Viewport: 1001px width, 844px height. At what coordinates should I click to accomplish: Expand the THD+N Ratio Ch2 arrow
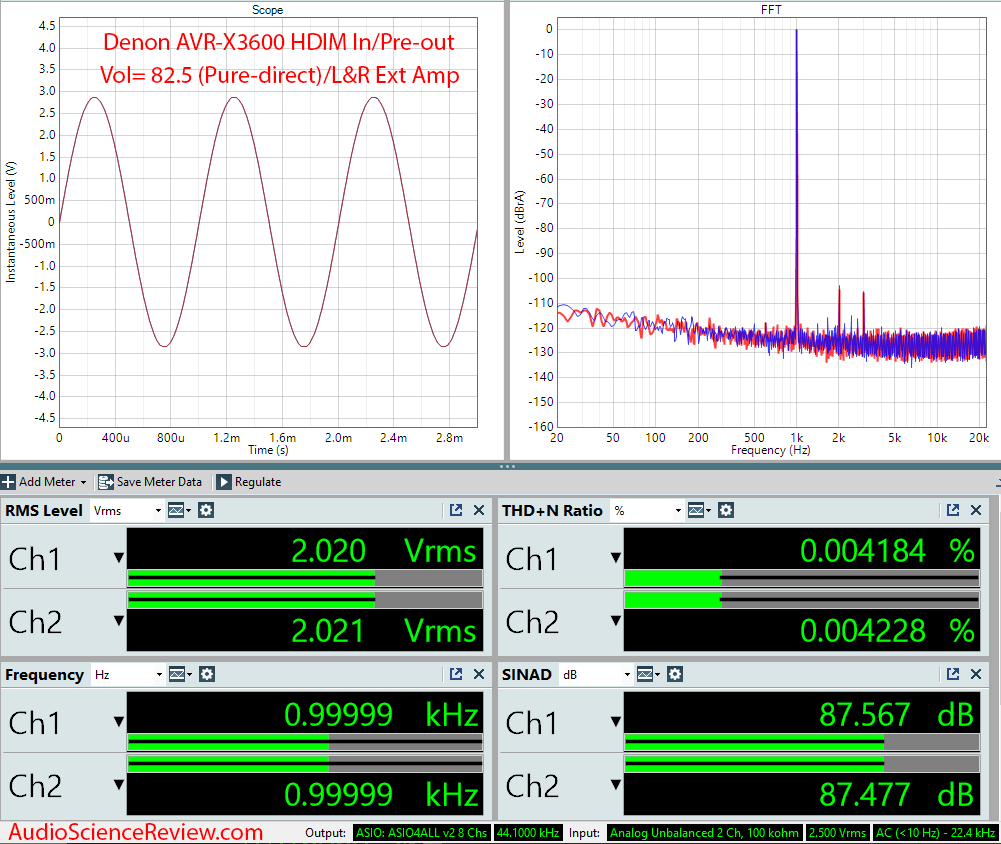616,620
